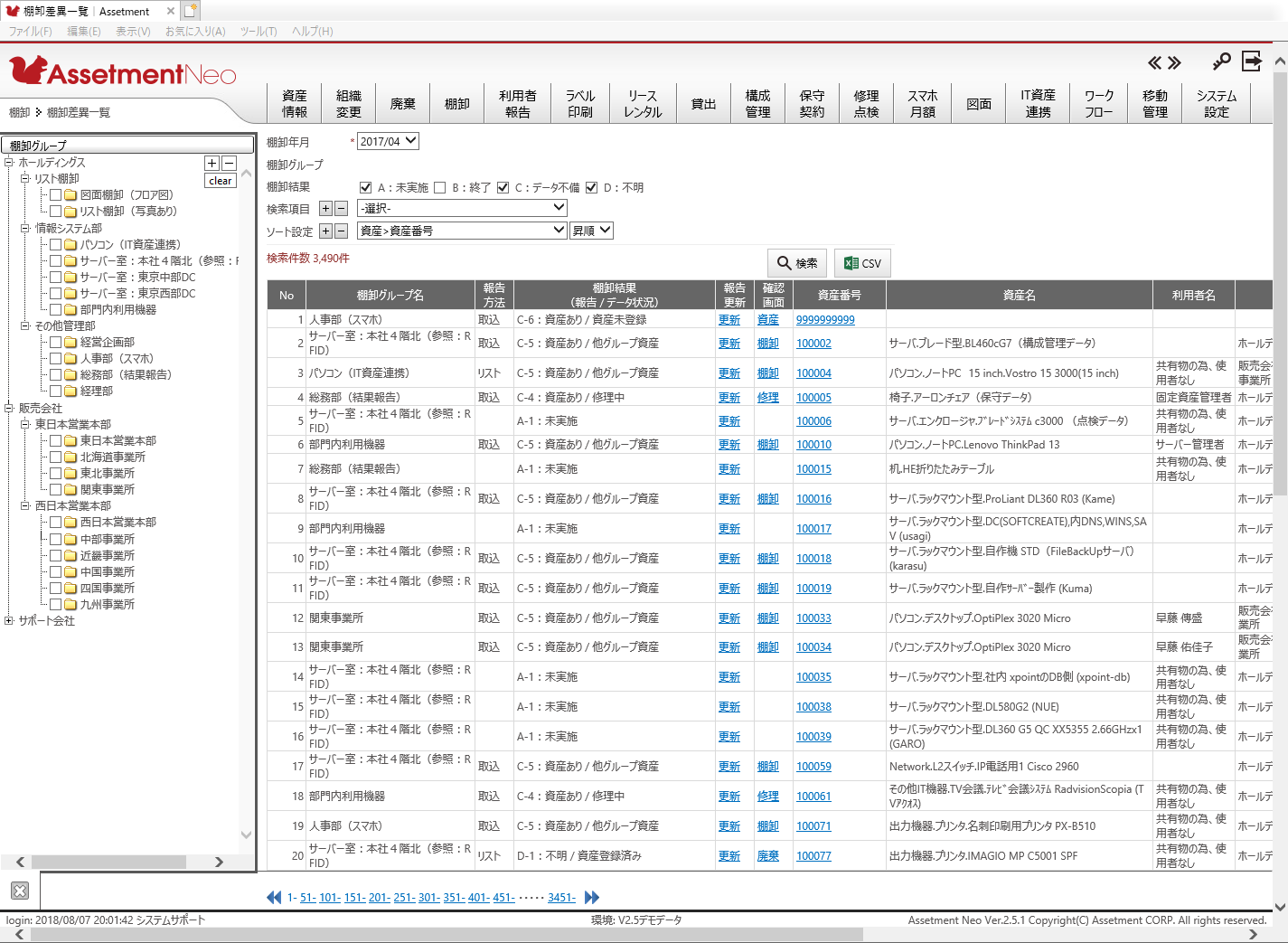Close the bottom-left panel with X icon
Viewport: 1288px width, 943px height.
(x=20, y=891)
